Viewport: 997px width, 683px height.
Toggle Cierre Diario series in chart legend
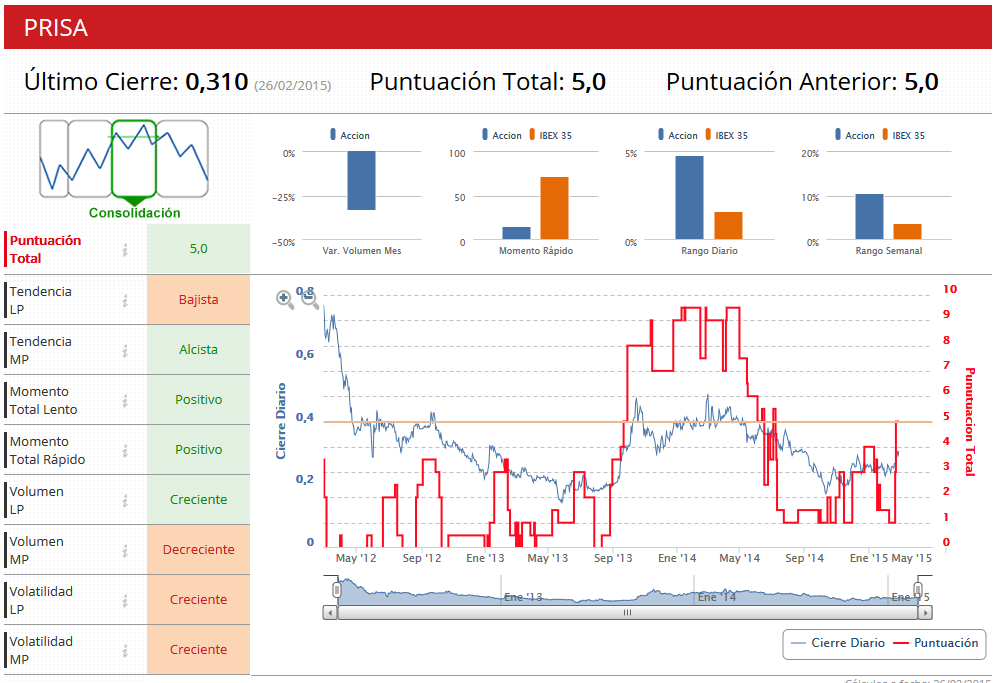[837, 643]
